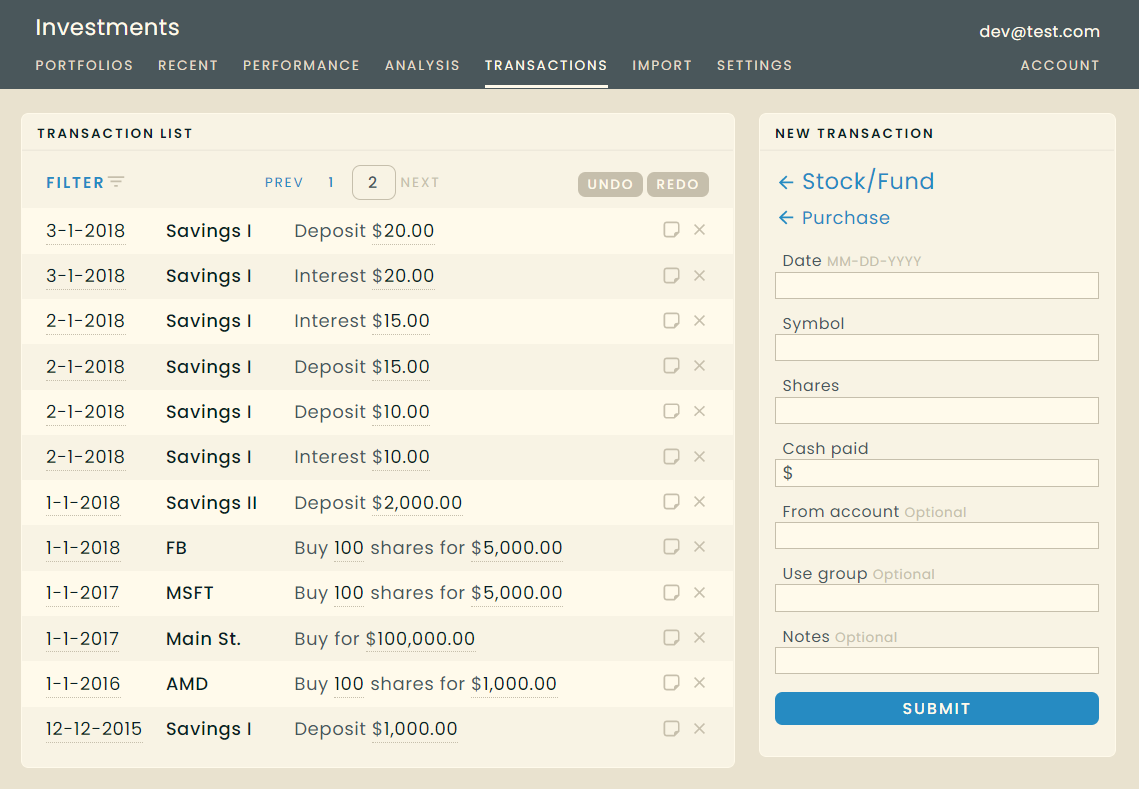Click the Savings II account name
Viewport: 1139px width, 789px height.
point(211,503)
